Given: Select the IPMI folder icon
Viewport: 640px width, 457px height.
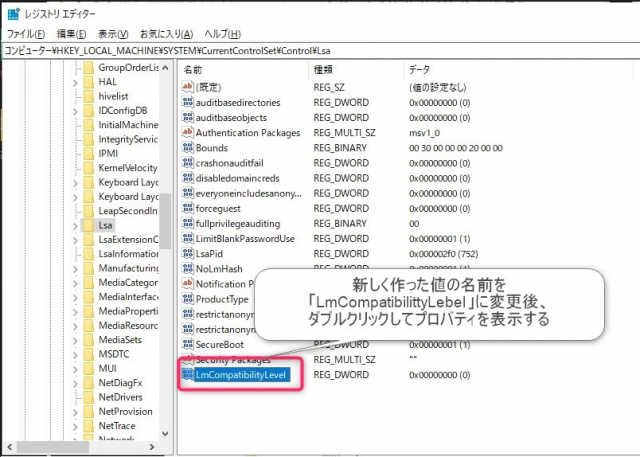Looking at the screenshot, I should pos(89,153).
